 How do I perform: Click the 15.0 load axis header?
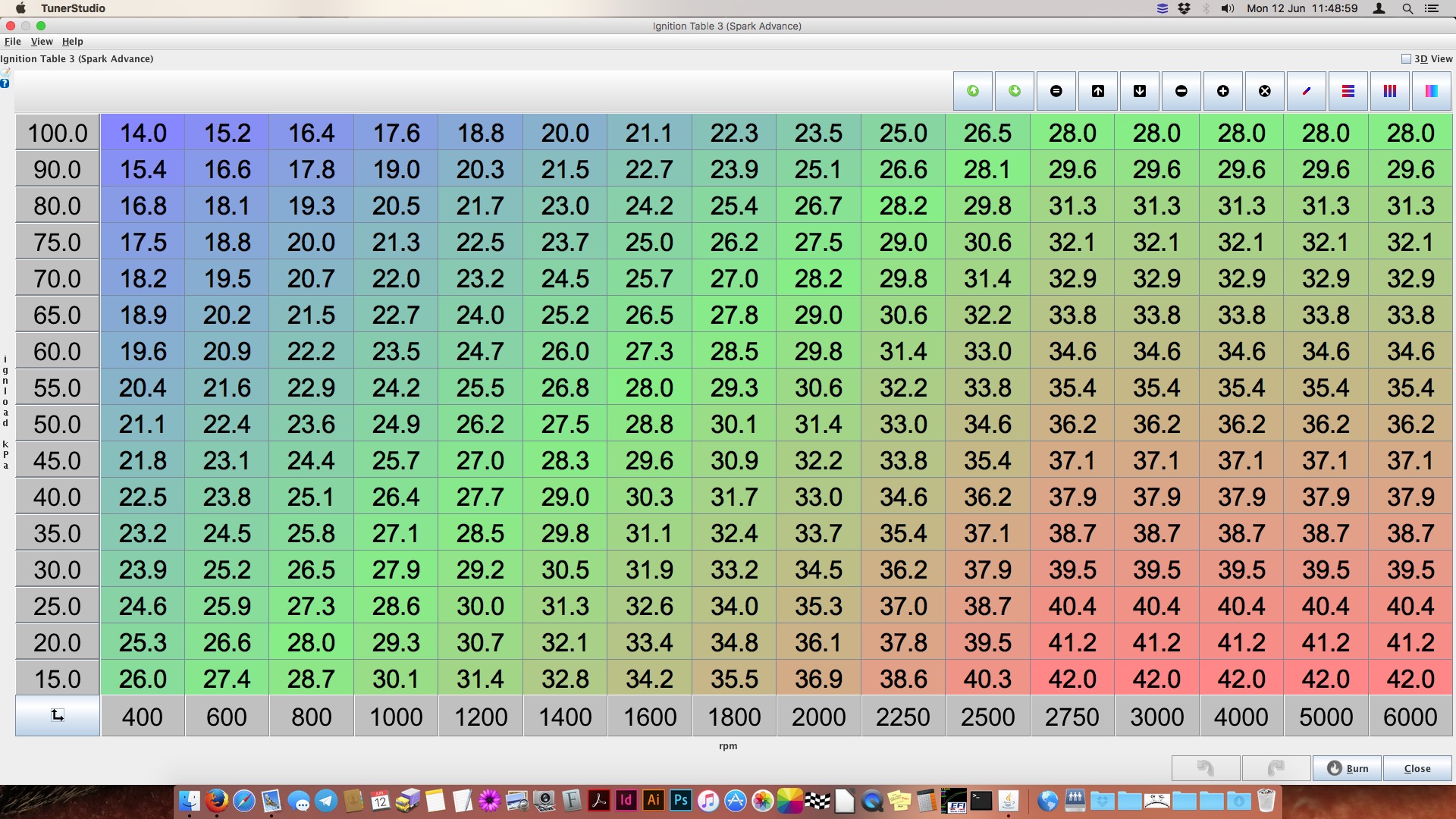coord(58,679)
